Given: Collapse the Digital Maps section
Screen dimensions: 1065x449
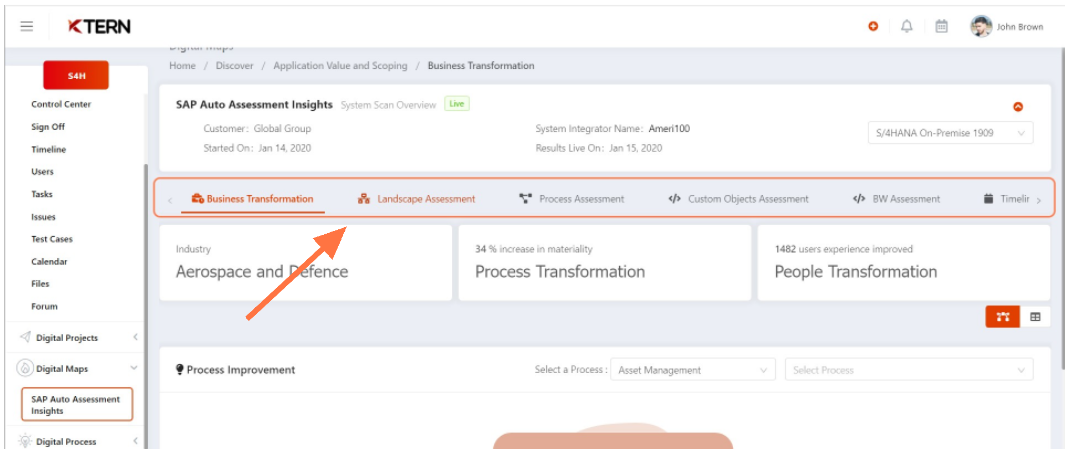Looking at the screenshot, I should coord(133,368).
